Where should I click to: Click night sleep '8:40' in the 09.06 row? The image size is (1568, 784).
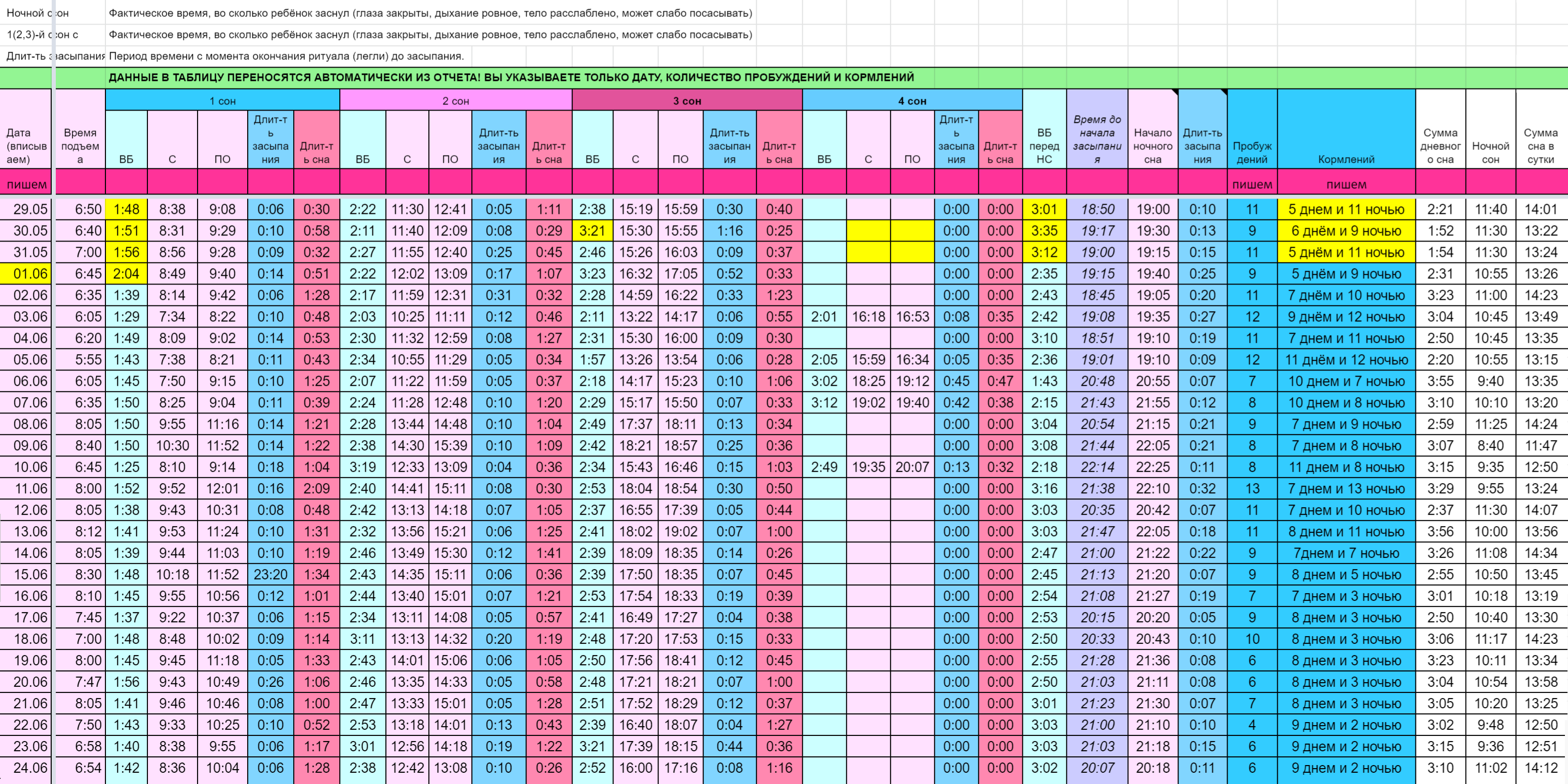pyautogui.click(x=1491, y=446)
